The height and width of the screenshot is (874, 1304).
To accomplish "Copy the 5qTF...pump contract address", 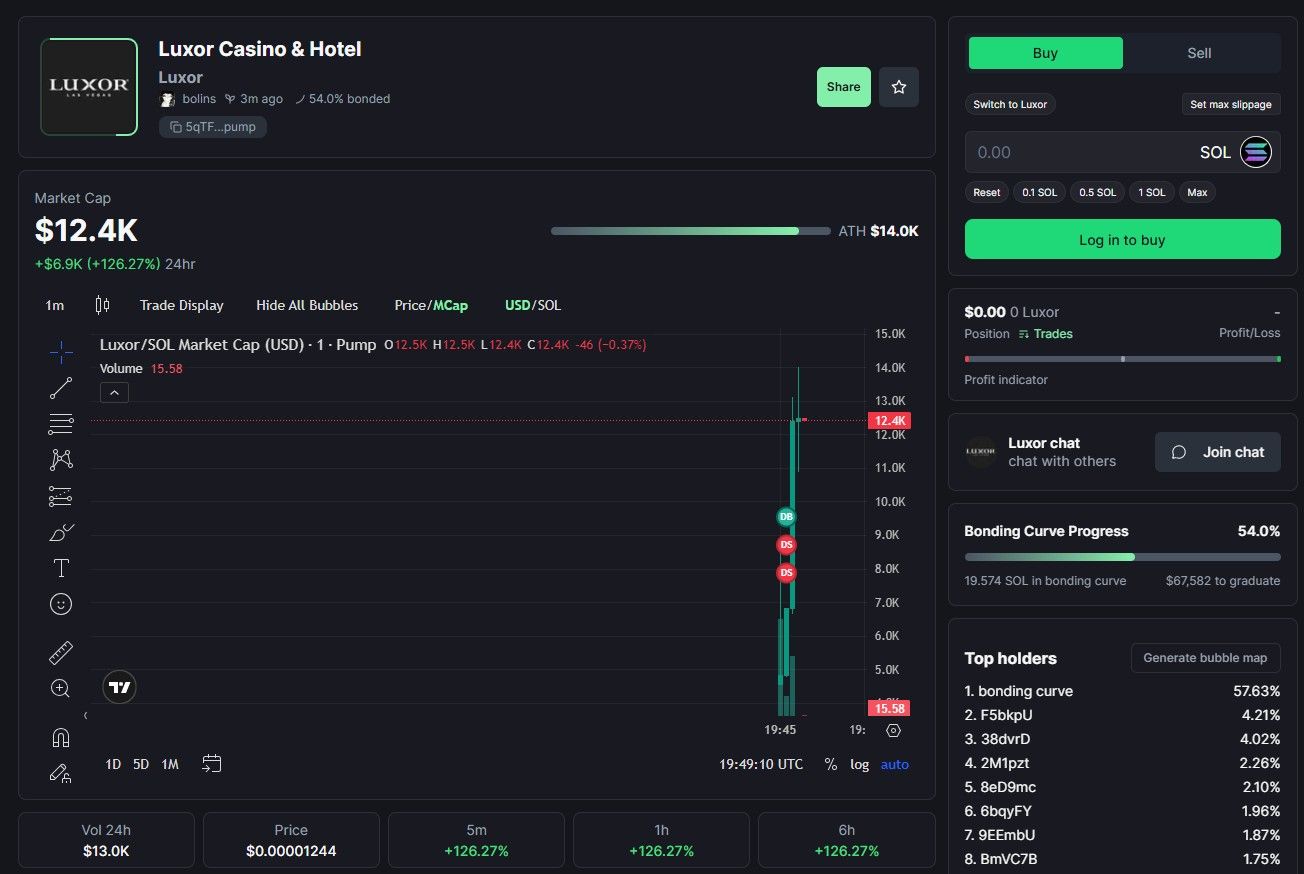I will click(x=213, y=127).
